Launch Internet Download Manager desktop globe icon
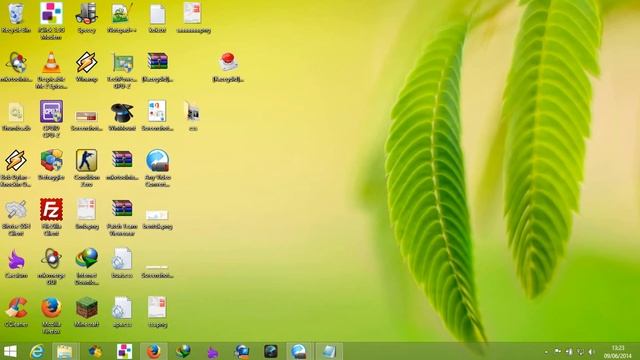Image resolution: width=640 pixels, height=360 pixels. [x=87, y=266]
